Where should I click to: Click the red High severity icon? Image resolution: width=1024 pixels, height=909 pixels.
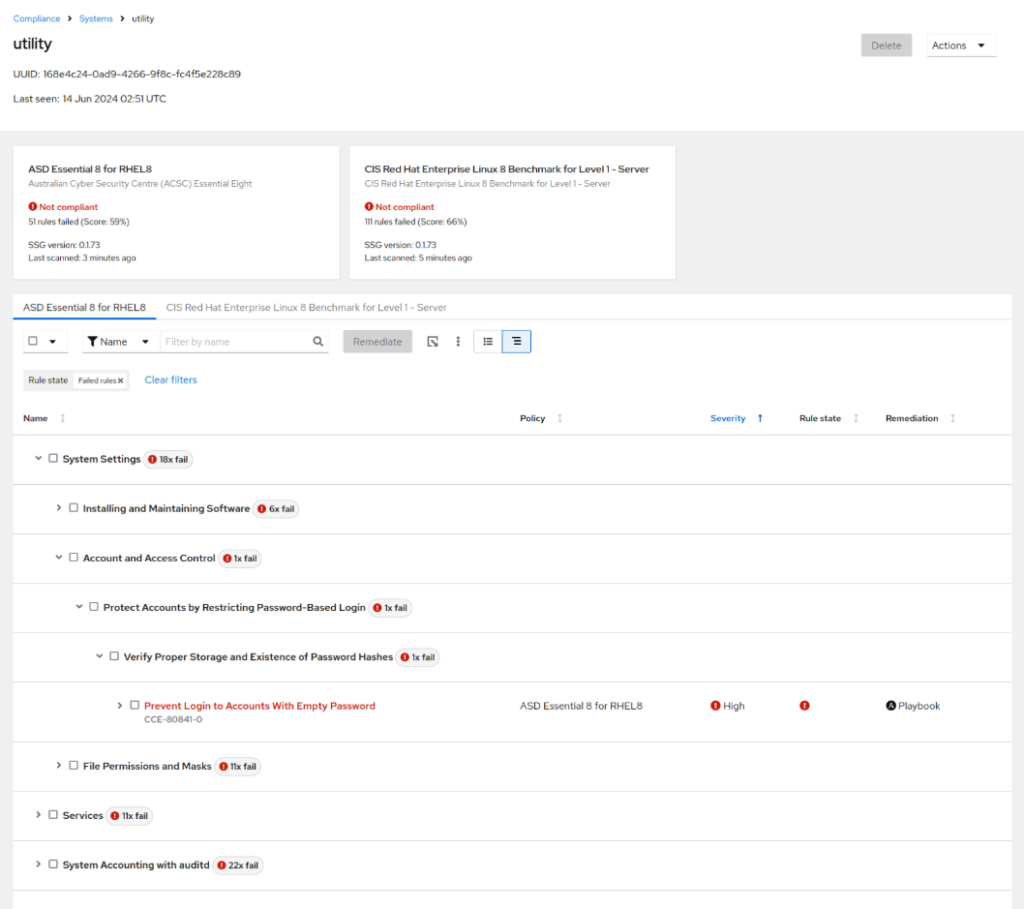point(715,706)
